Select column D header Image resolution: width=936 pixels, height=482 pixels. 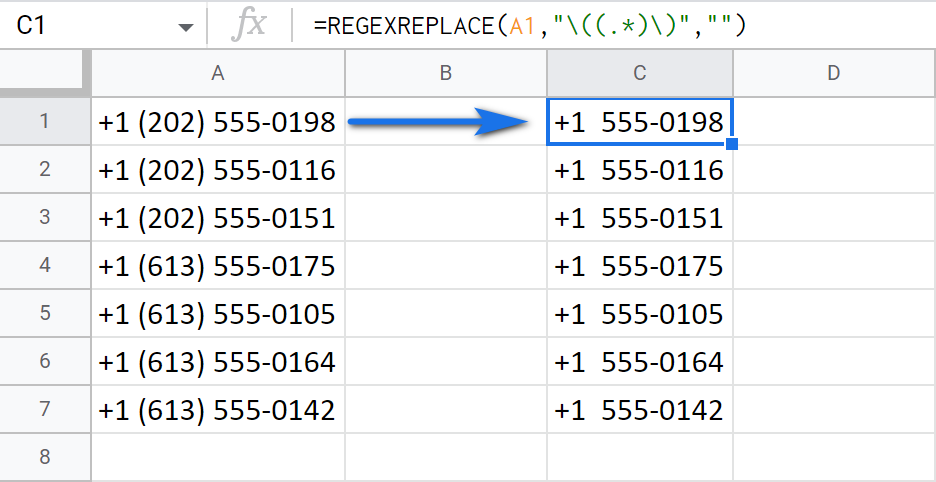(835, 73)
